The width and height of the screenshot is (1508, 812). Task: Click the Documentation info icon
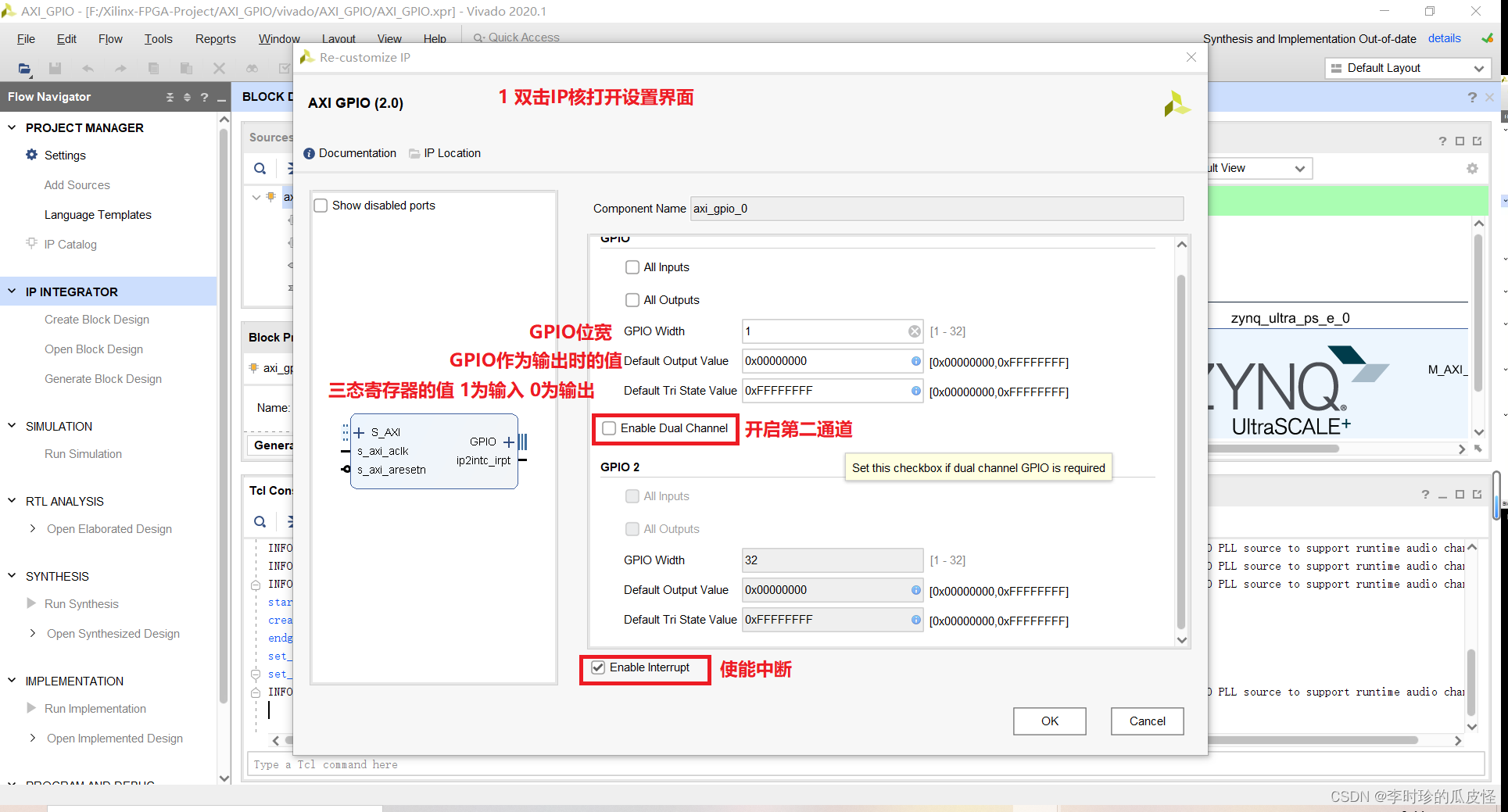coord(309,154)
